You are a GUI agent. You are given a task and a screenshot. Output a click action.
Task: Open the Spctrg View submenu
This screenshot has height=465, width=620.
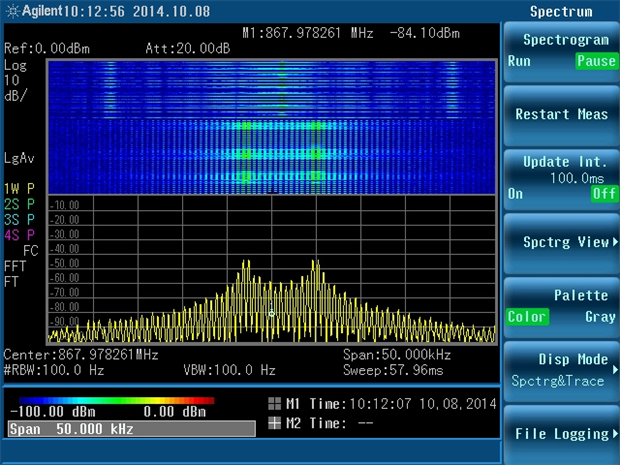tap(561, 242)
